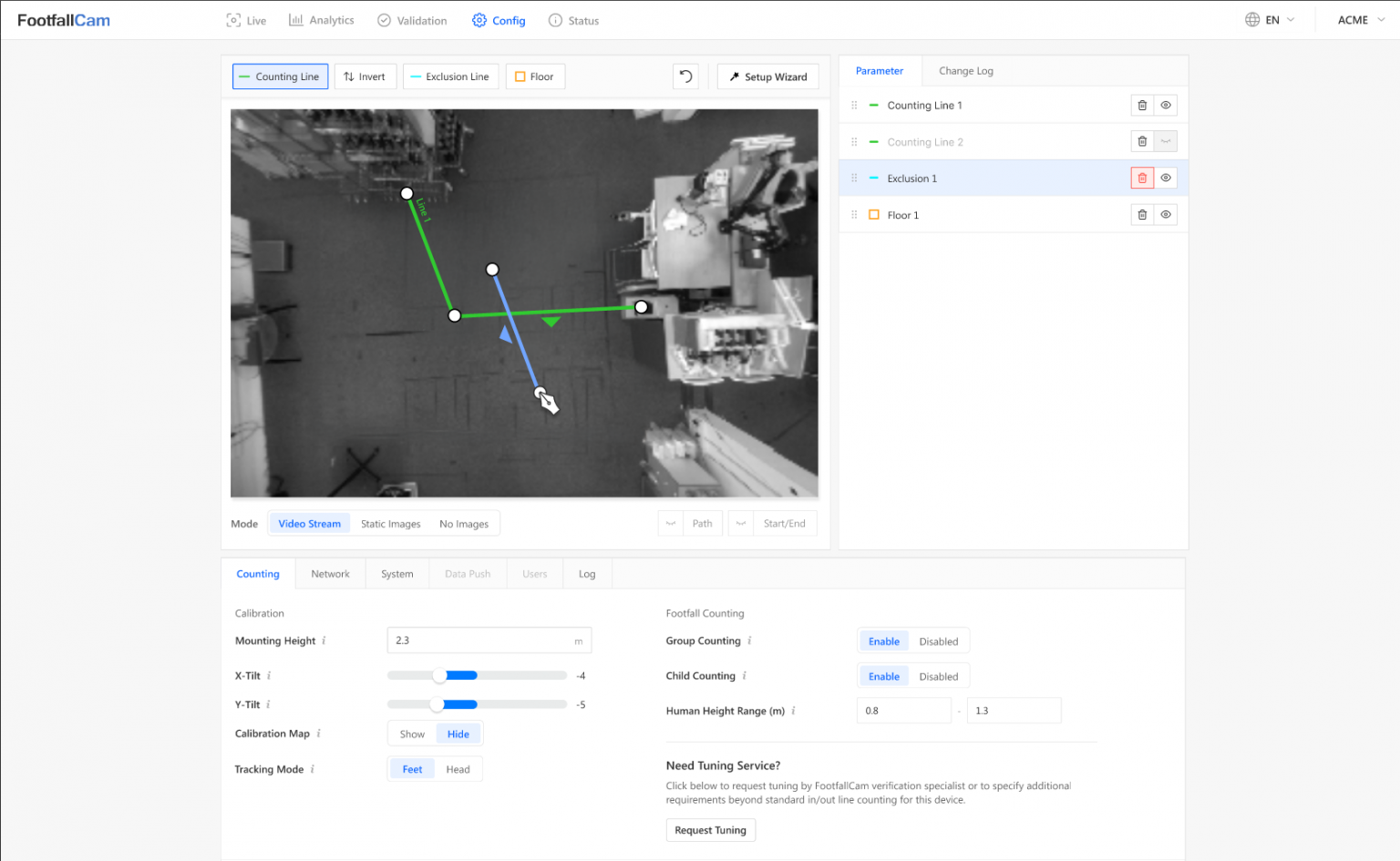Click the Invert line direction icon
The image size is (1400, 861).
365,77
